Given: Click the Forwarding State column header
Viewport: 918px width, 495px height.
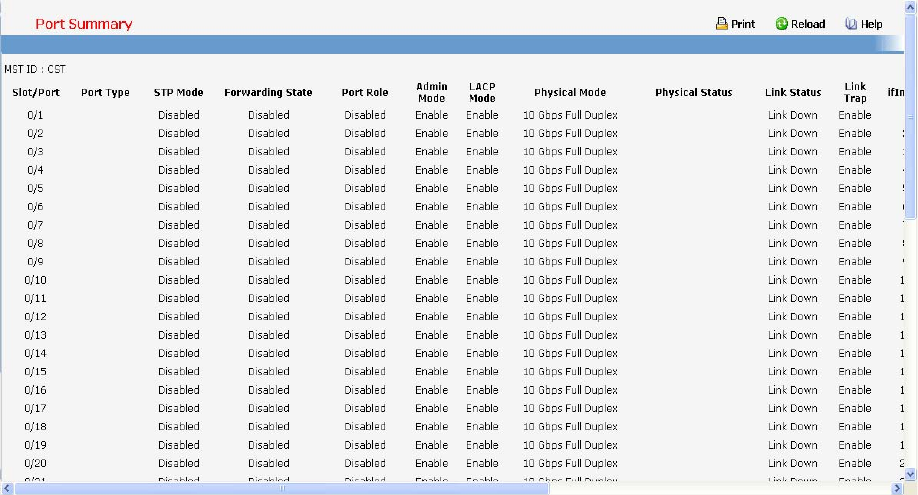Looking at the screenshot, I should pyautogui.click(x=268, y=93).
